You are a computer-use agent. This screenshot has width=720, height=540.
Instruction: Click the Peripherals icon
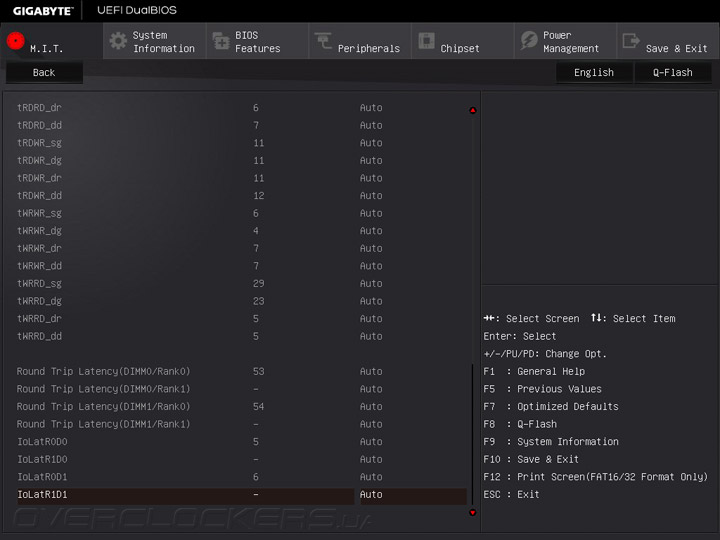tap(323, 41)
